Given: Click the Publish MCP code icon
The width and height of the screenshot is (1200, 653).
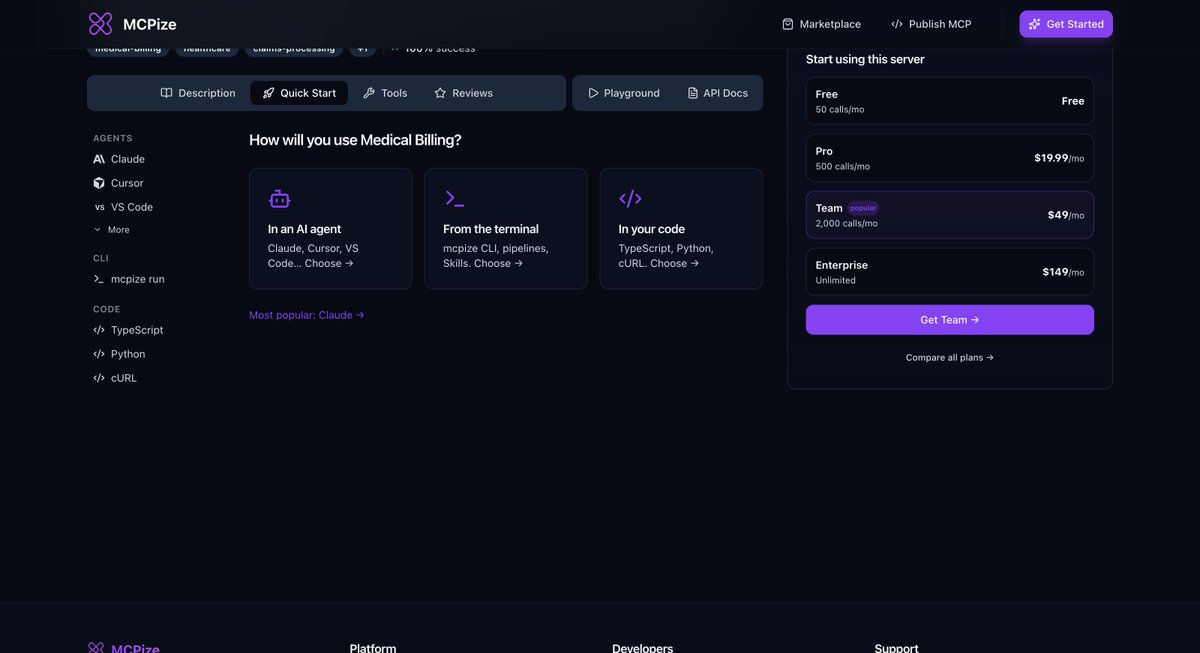Looking at the screenshot, I should click(x=897, y=24).
